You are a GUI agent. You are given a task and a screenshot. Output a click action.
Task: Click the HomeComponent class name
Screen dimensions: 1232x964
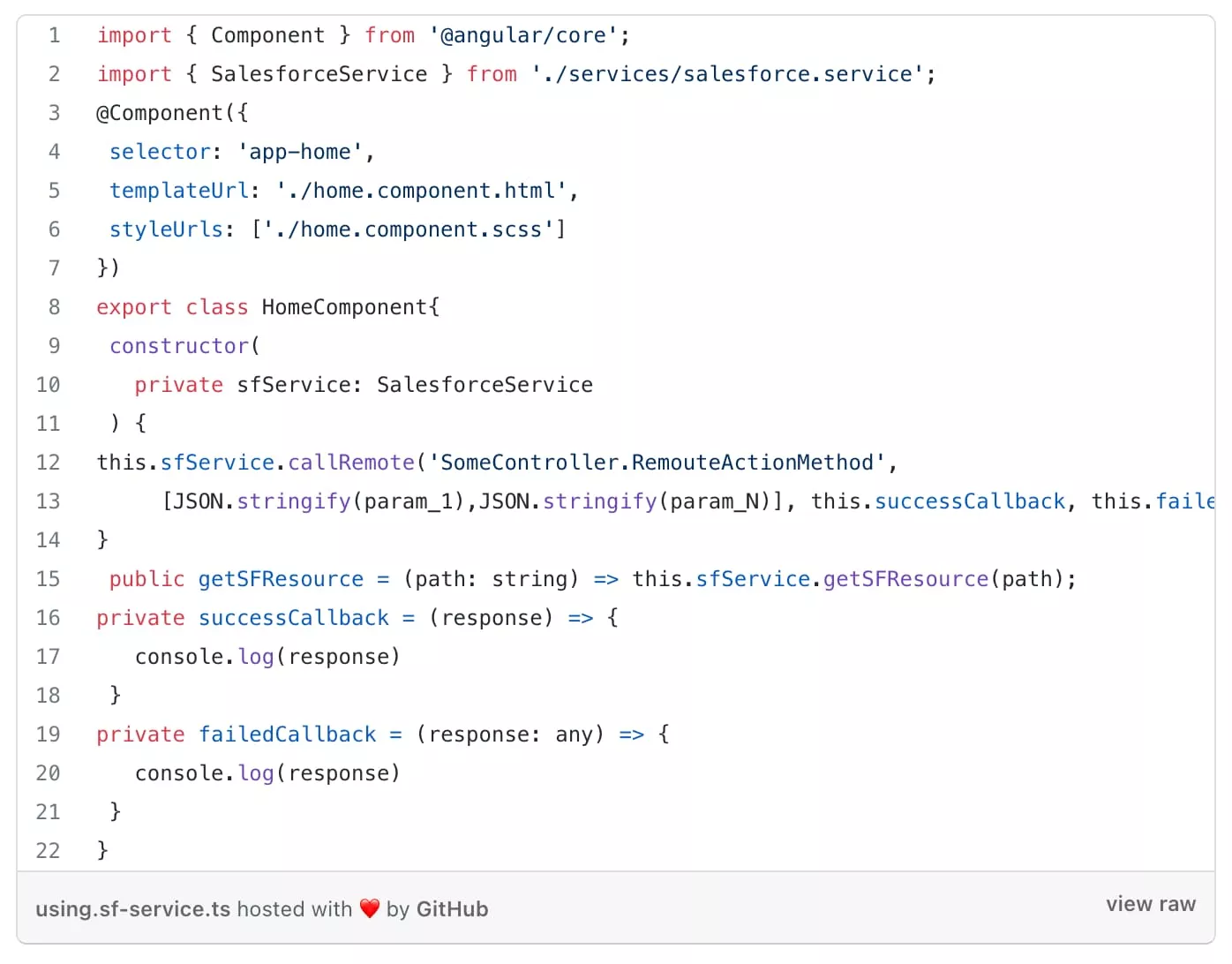click(344, 307)
